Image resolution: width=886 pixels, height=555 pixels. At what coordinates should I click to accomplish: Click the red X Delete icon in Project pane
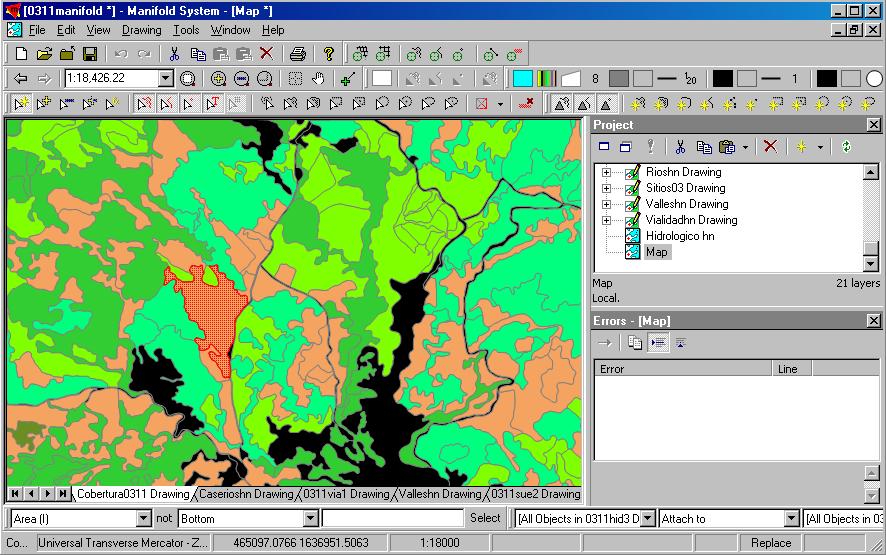(x=770, y=147)
